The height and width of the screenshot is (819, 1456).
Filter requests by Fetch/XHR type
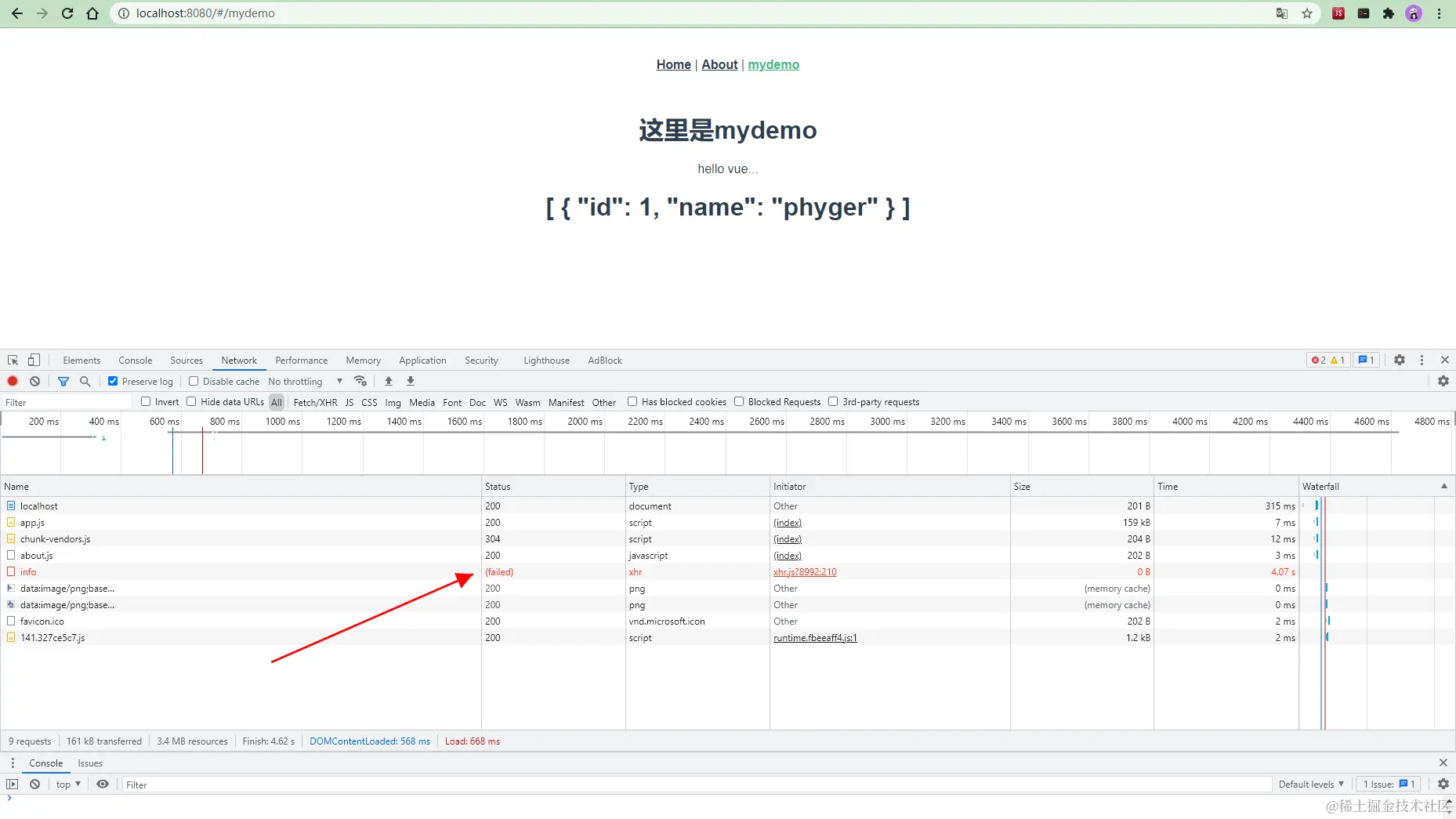pos(315,403)
